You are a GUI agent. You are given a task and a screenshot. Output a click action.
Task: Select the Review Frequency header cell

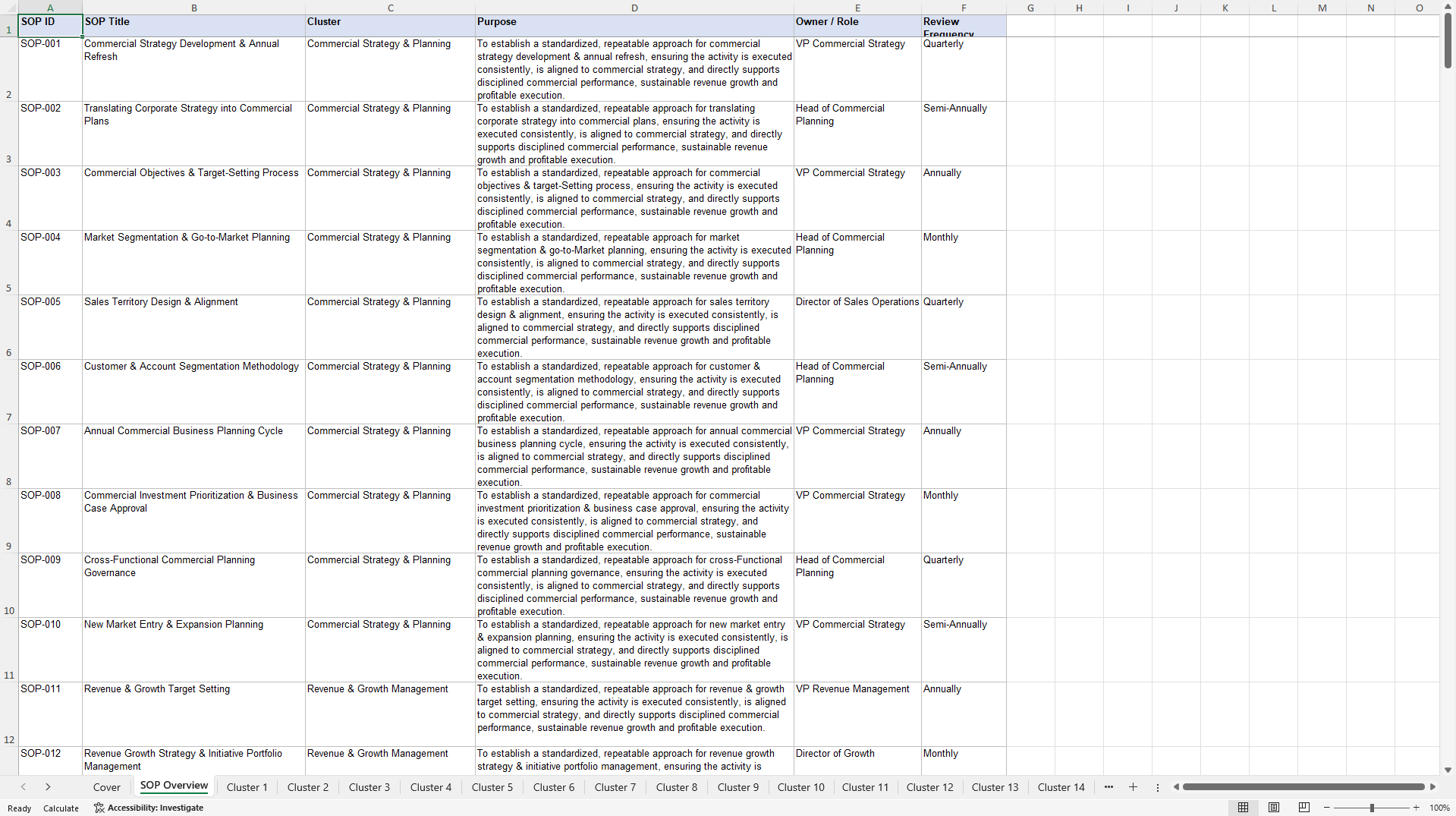click(x=964, y=26)
